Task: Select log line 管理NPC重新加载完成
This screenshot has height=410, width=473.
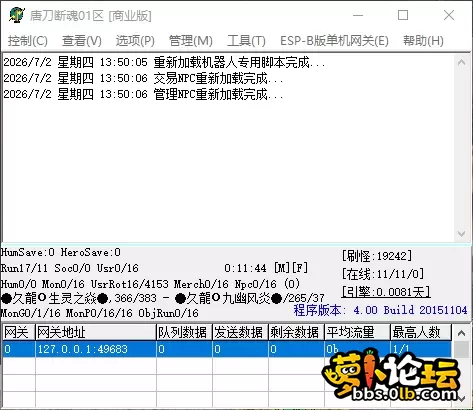Action: click(143, 94)
